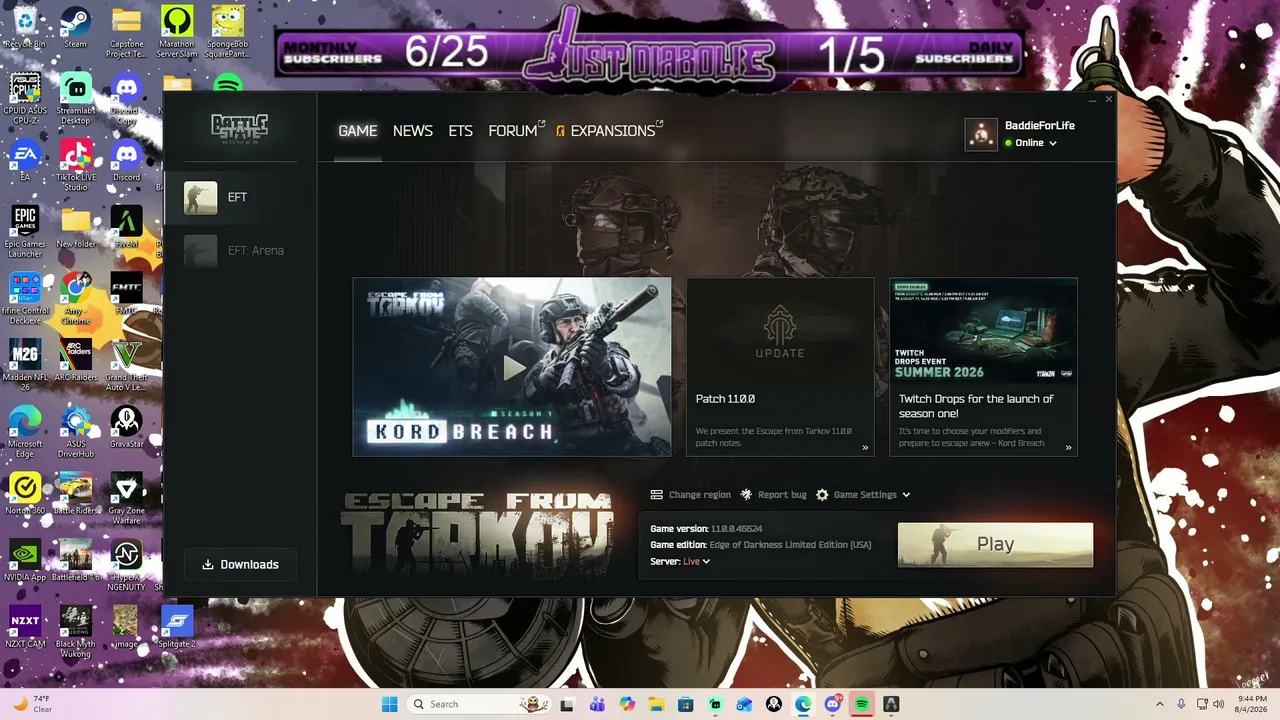Open Splitgate 2 desktop shortcut
1280x720 pixels.
tap(177, 627)
